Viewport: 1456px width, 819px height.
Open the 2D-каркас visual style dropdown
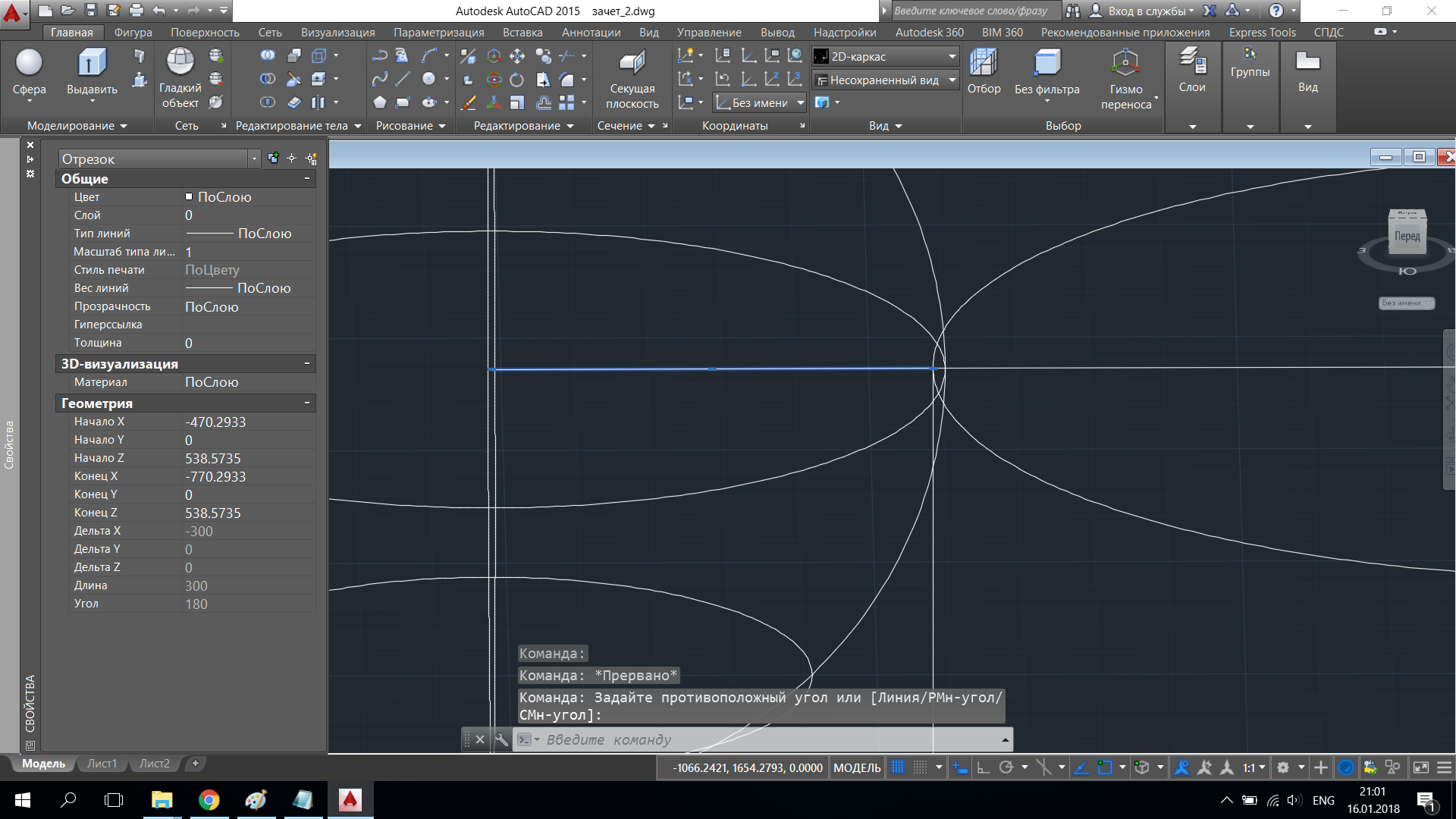[x=886, y=56]
